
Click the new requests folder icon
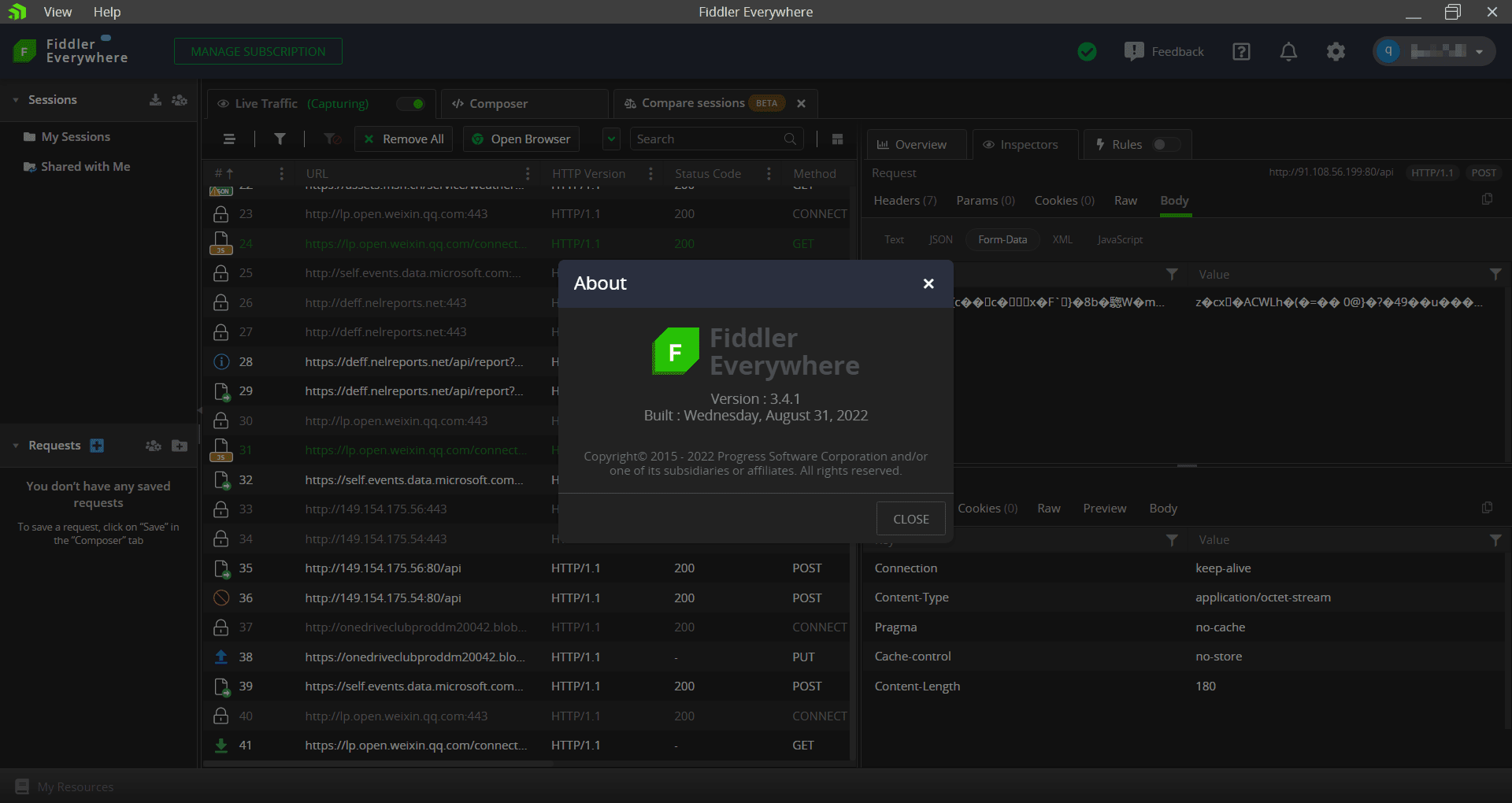(180, 446)
